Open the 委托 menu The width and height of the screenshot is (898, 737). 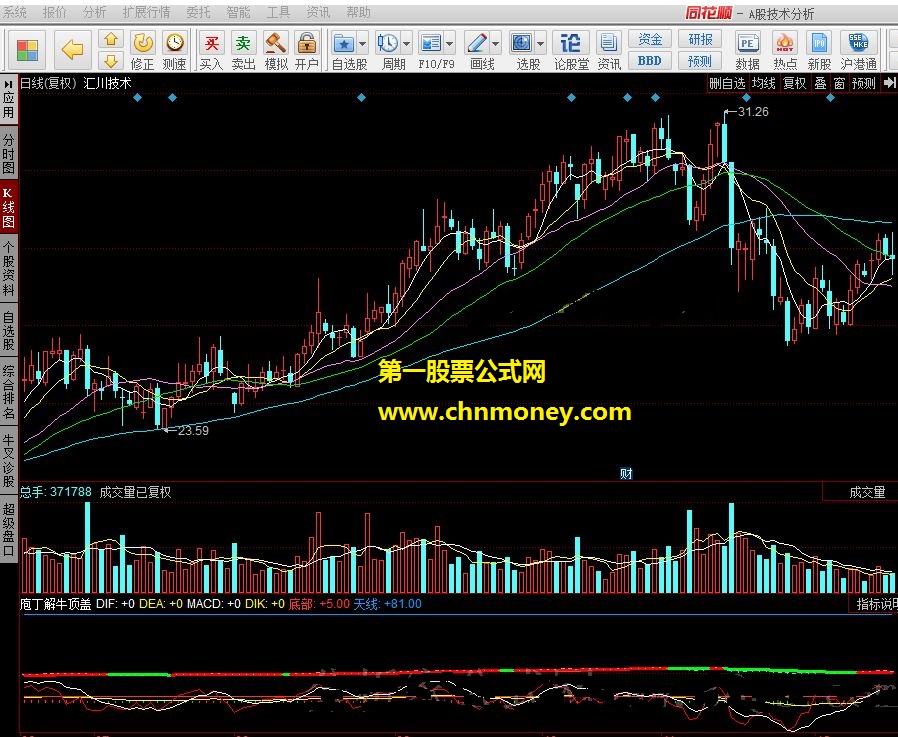point(198,13)
